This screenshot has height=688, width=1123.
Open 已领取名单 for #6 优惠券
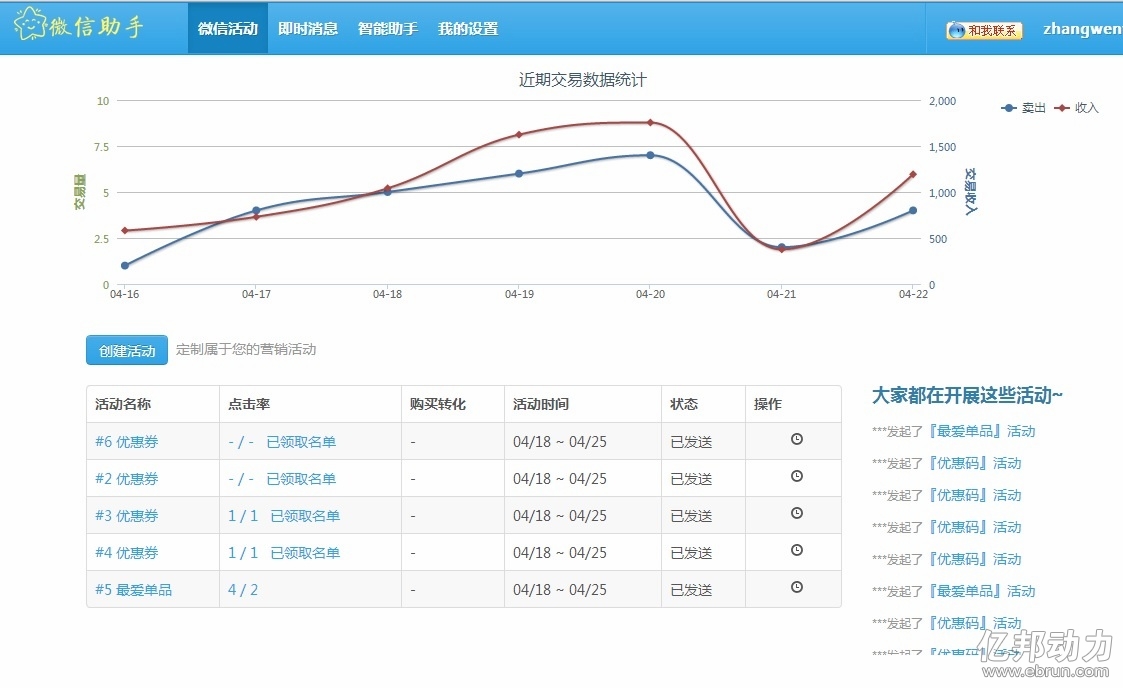[x=301, y=442]
